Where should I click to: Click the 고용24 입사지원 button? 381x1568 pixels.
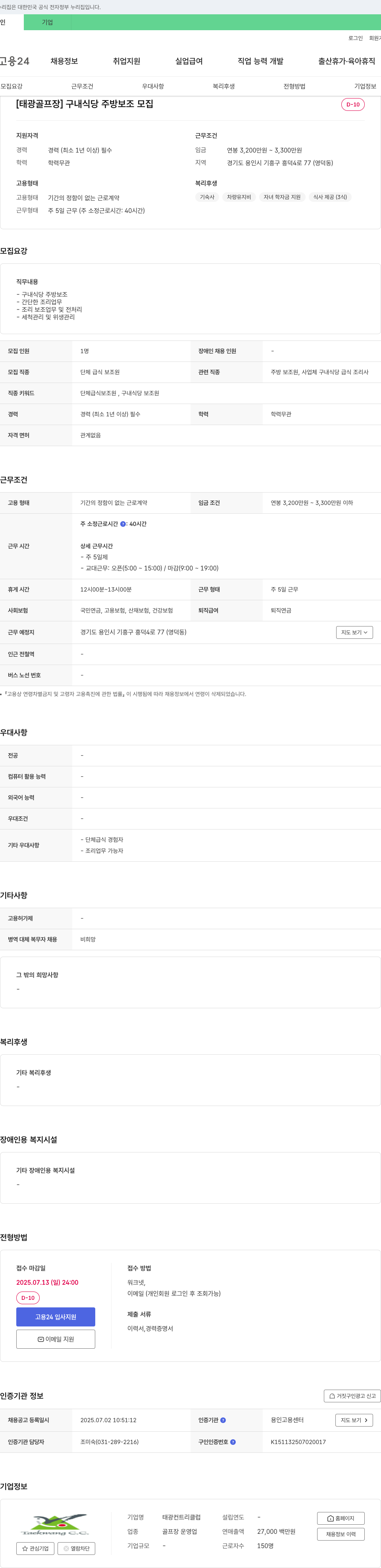pos(56,1317)
